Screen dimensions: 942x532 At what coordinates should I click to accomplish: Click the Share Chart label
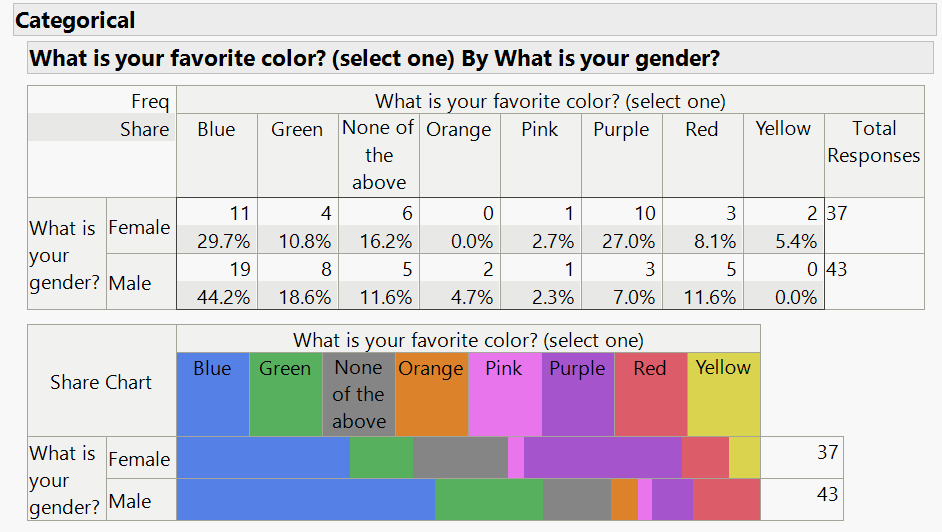(101, 382)
